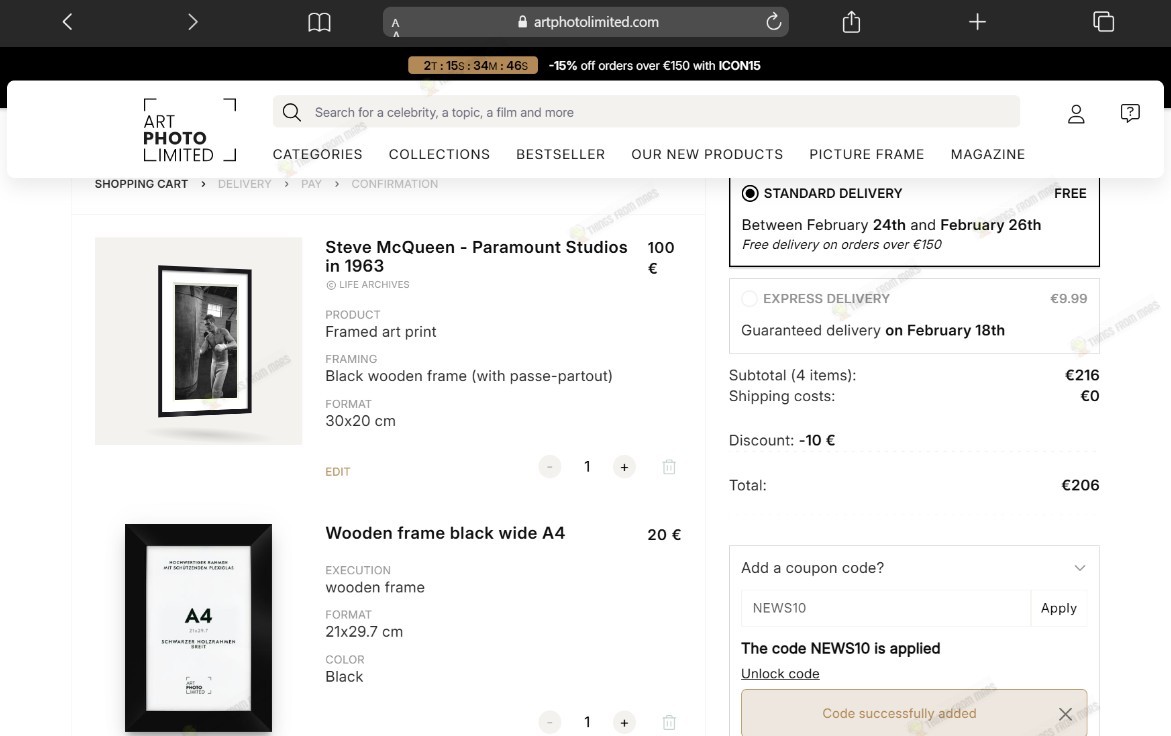The width and height of the screenshot is (1171, 736).
Task: Increase quantity of Wooden frame black wide A4
Action: point(624,723)
